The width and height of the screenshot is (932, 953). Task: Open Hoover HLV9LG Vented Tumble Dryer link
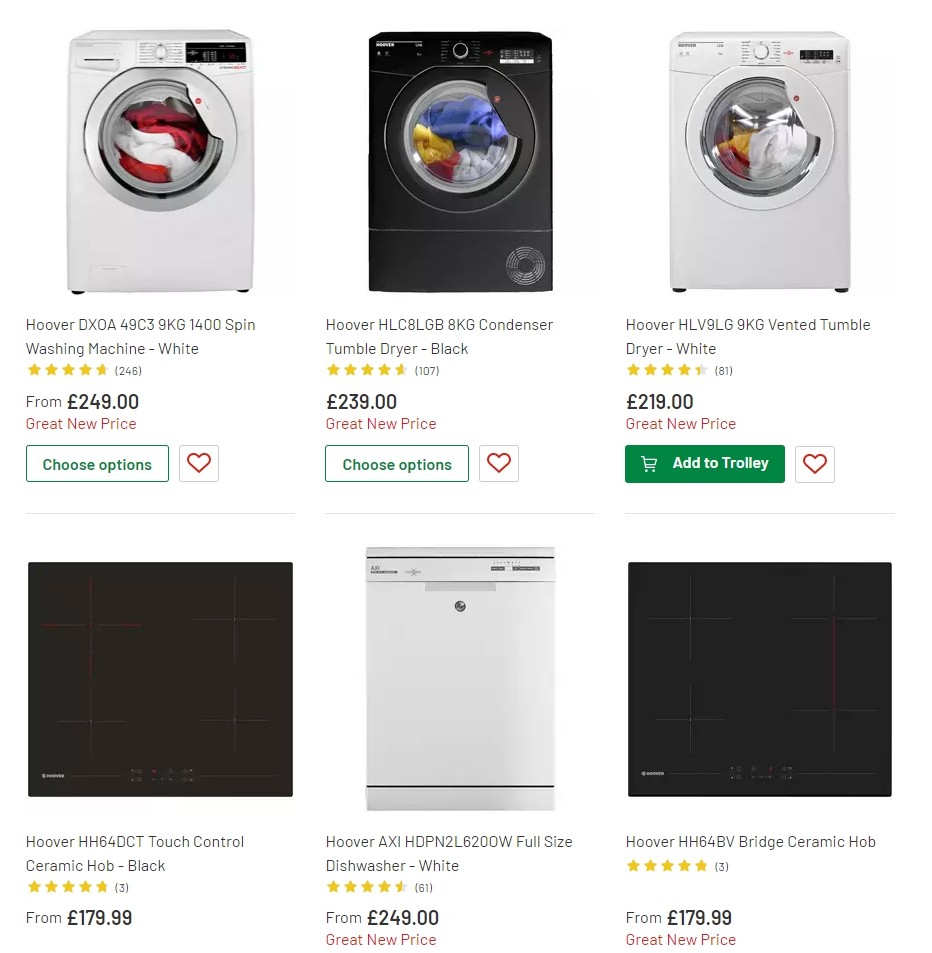tap(747, 336)
